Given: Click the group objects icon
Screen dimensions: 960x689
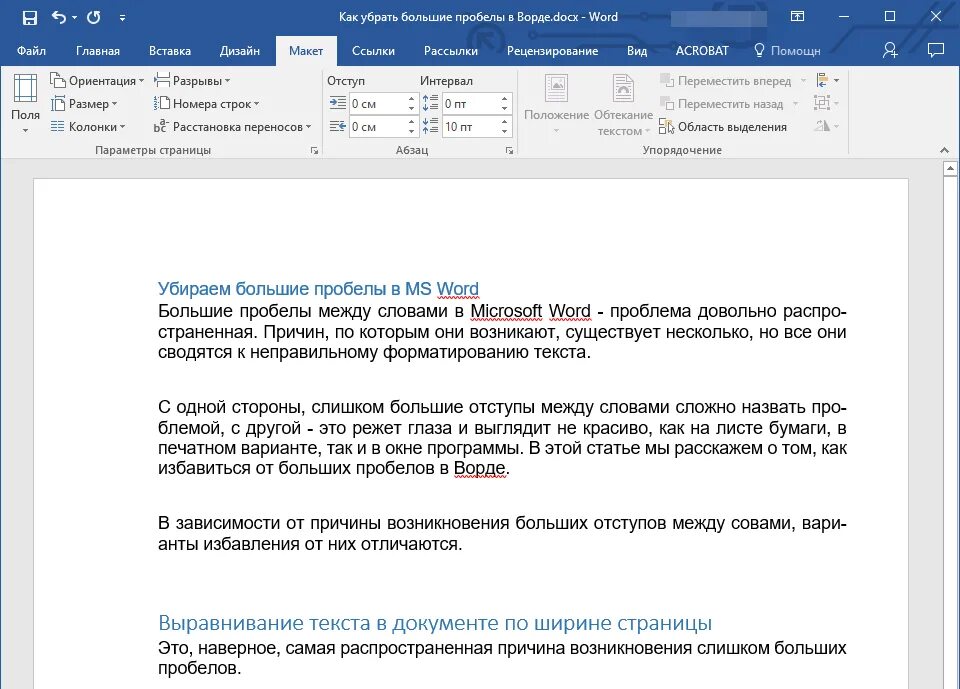Looking at the screenshot, I should [x=826, y=103].
